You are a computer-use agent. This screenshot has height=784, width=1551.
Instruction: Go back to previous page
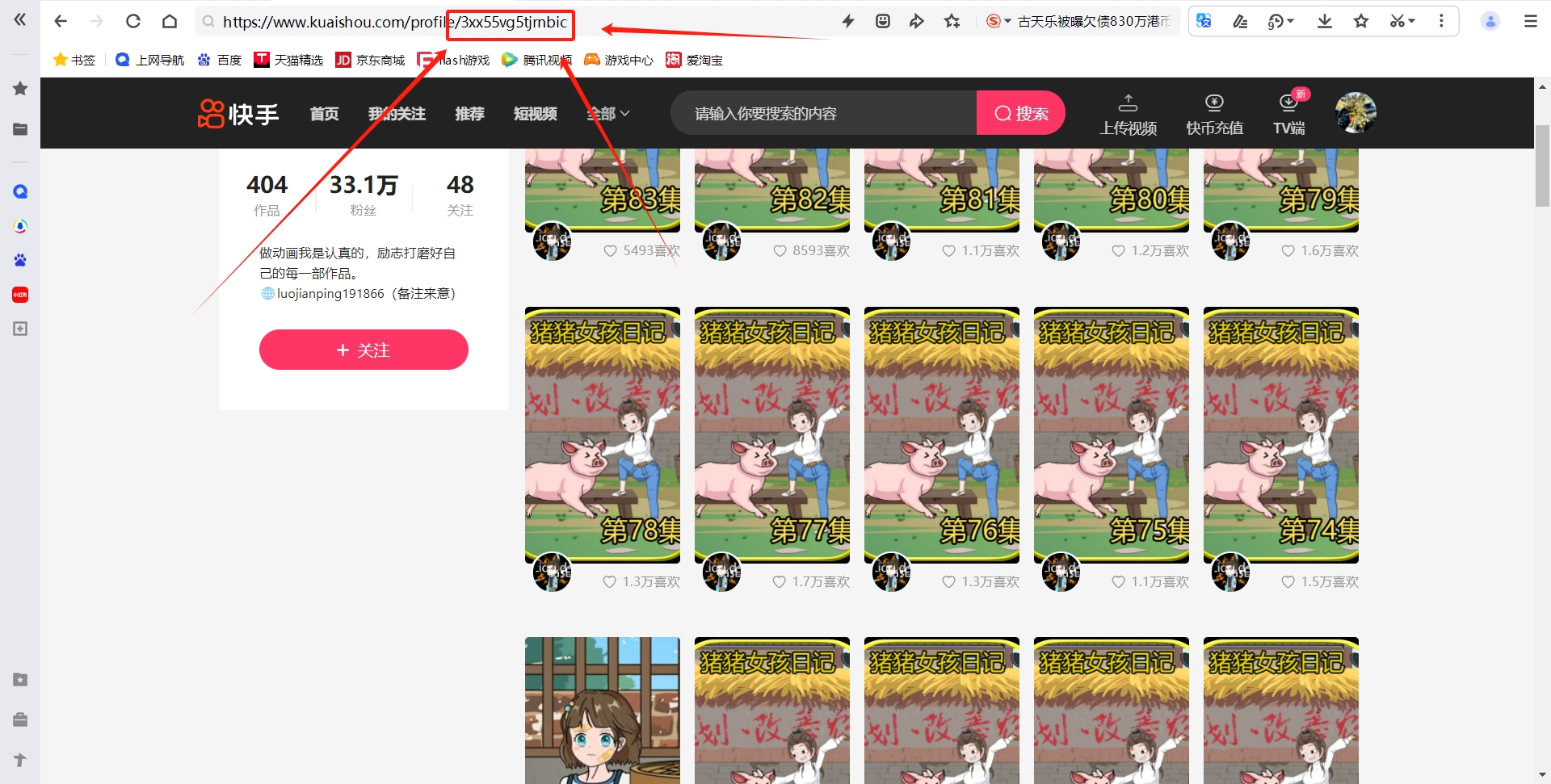pos(61,22)
